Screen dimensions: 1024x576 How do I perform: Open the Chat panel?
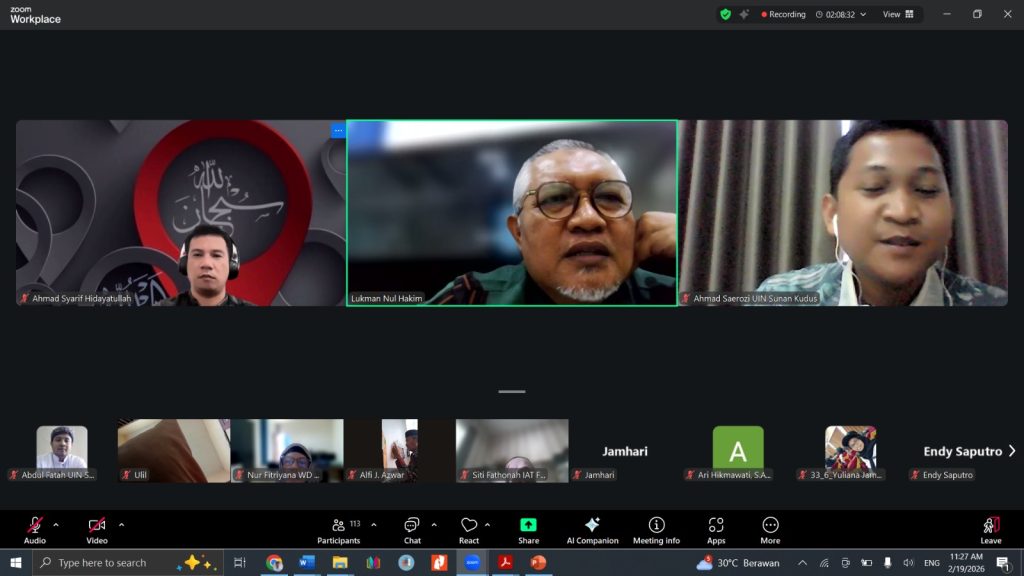412,530
